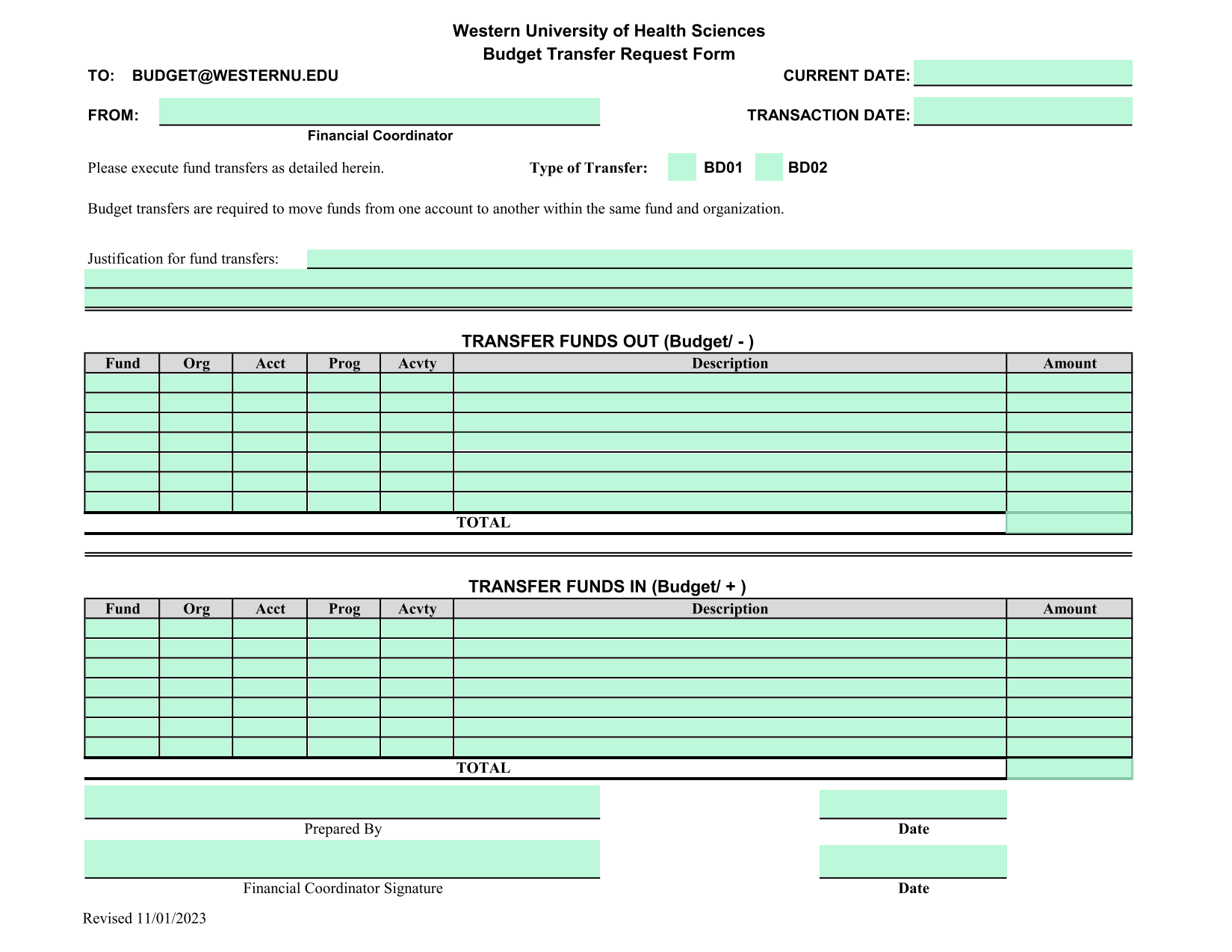Click first row Description cell in Transfer Funds In
1232x952 pixels.
click(x=730, y=628)
